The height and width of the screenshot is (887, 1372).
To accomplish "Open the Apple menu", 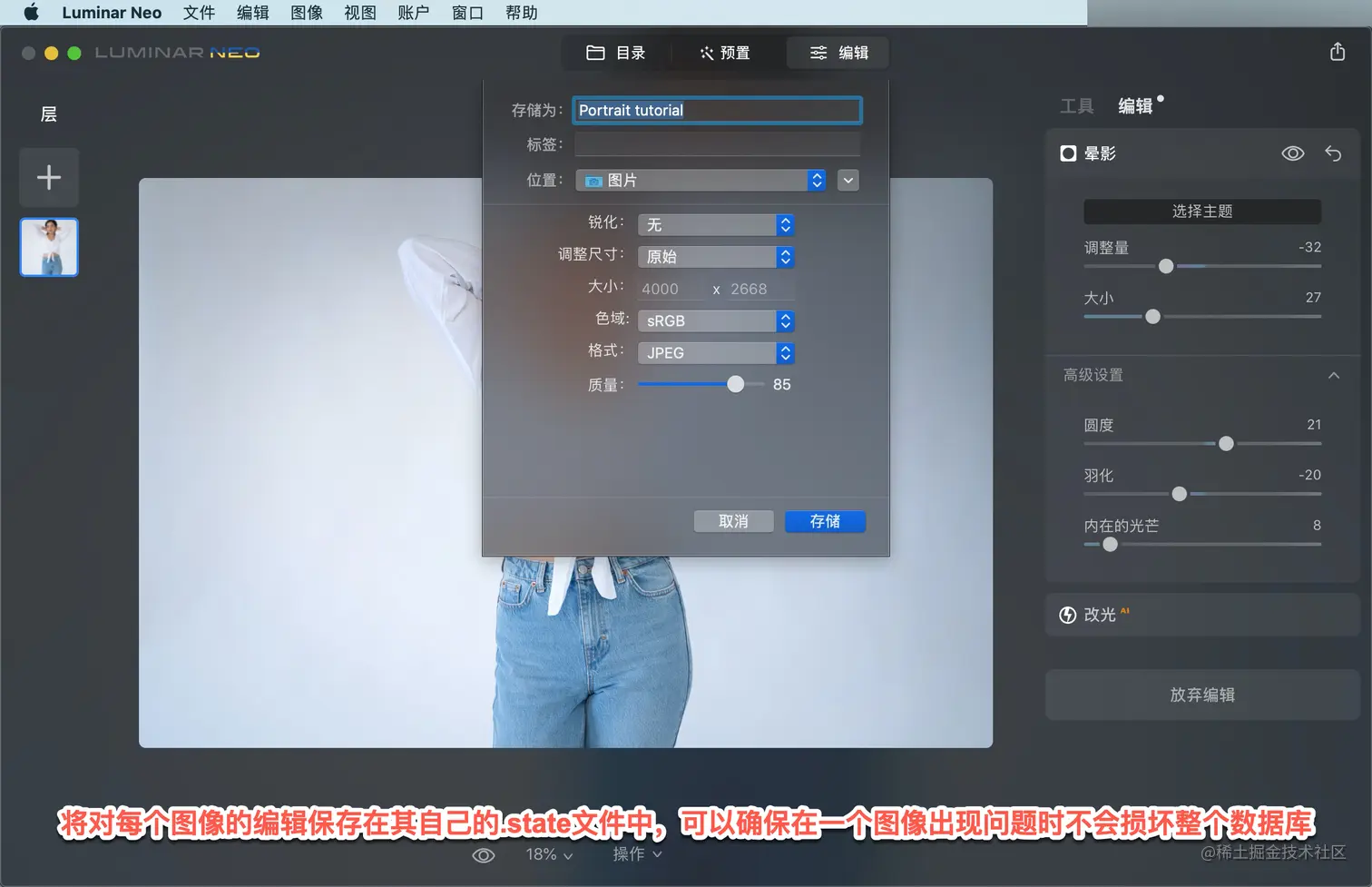I will point(31,13).
